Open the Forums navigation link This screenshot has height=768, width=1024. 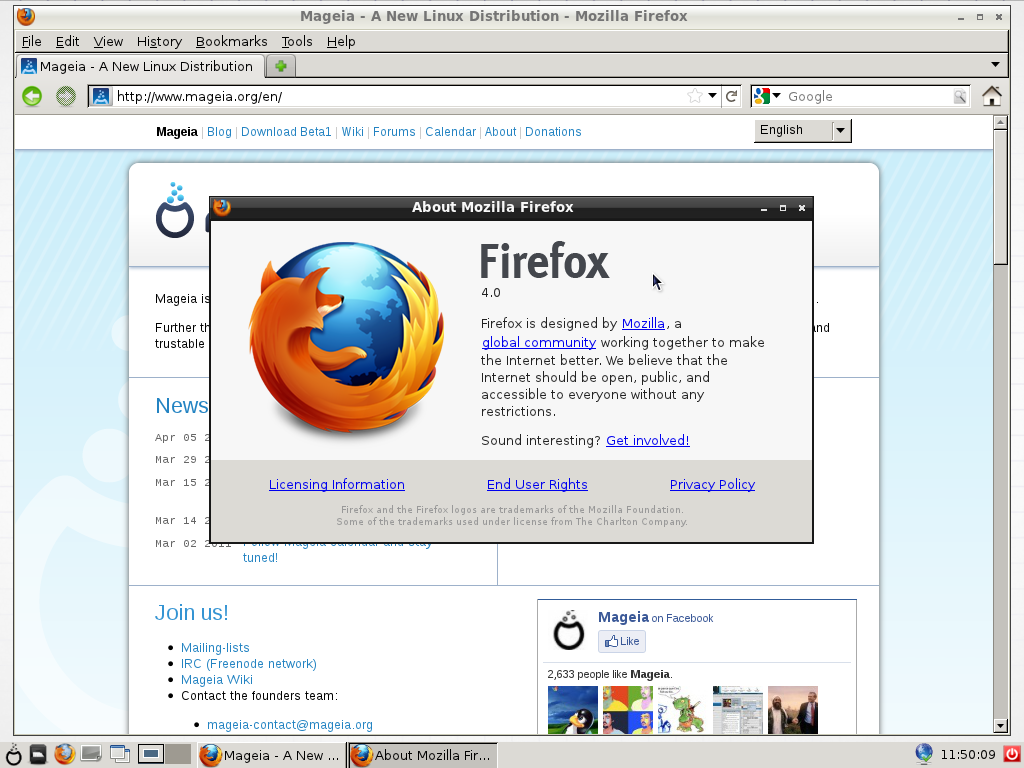(394, 131)
